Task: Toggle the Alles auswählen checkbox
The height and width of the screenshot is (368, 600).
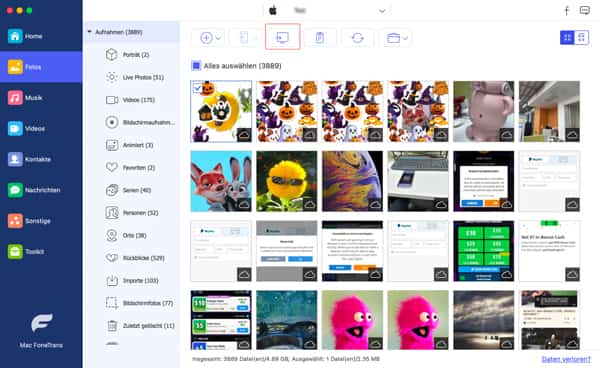Action: pos(196,66)
